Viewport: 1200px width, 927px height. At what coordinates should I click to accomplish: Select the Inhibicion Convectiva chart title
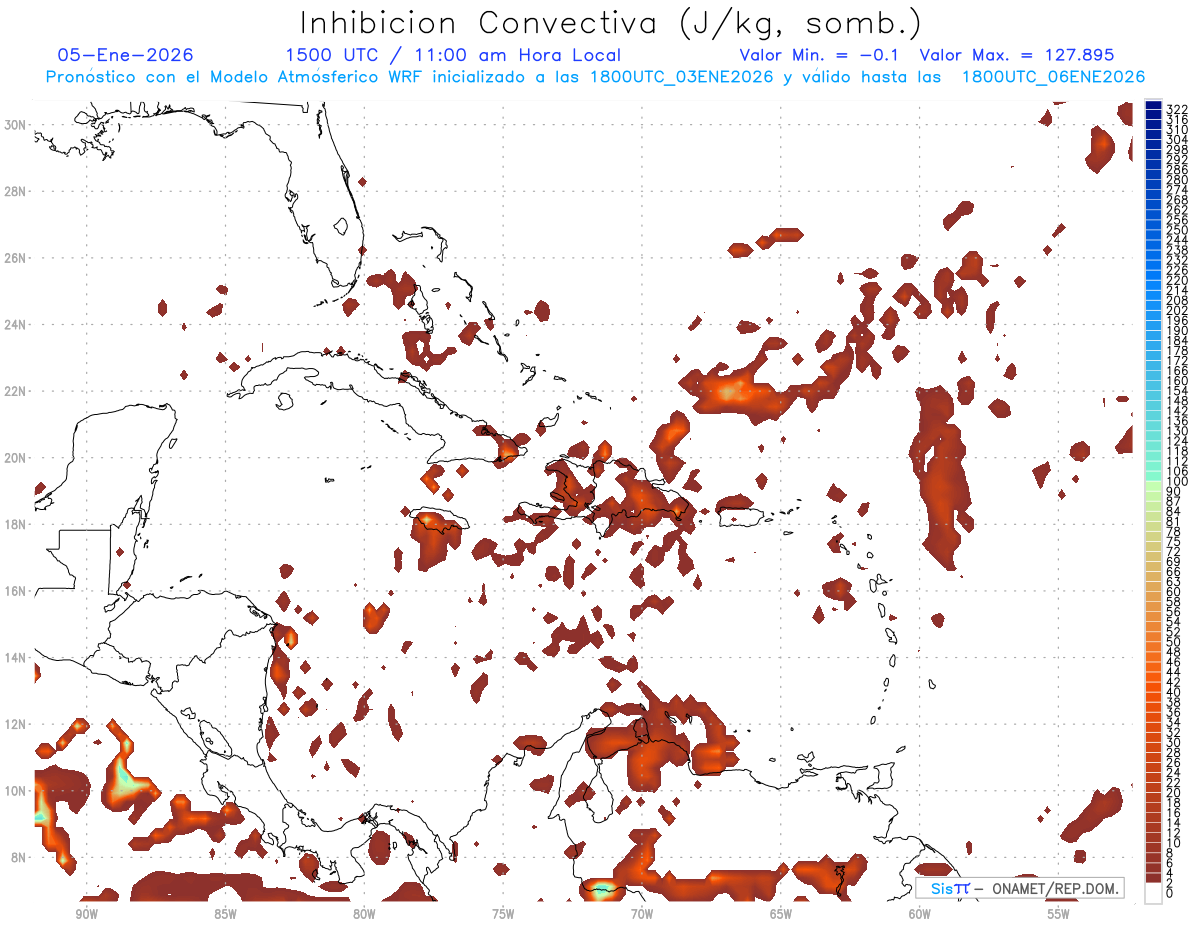tap(611, 23)
